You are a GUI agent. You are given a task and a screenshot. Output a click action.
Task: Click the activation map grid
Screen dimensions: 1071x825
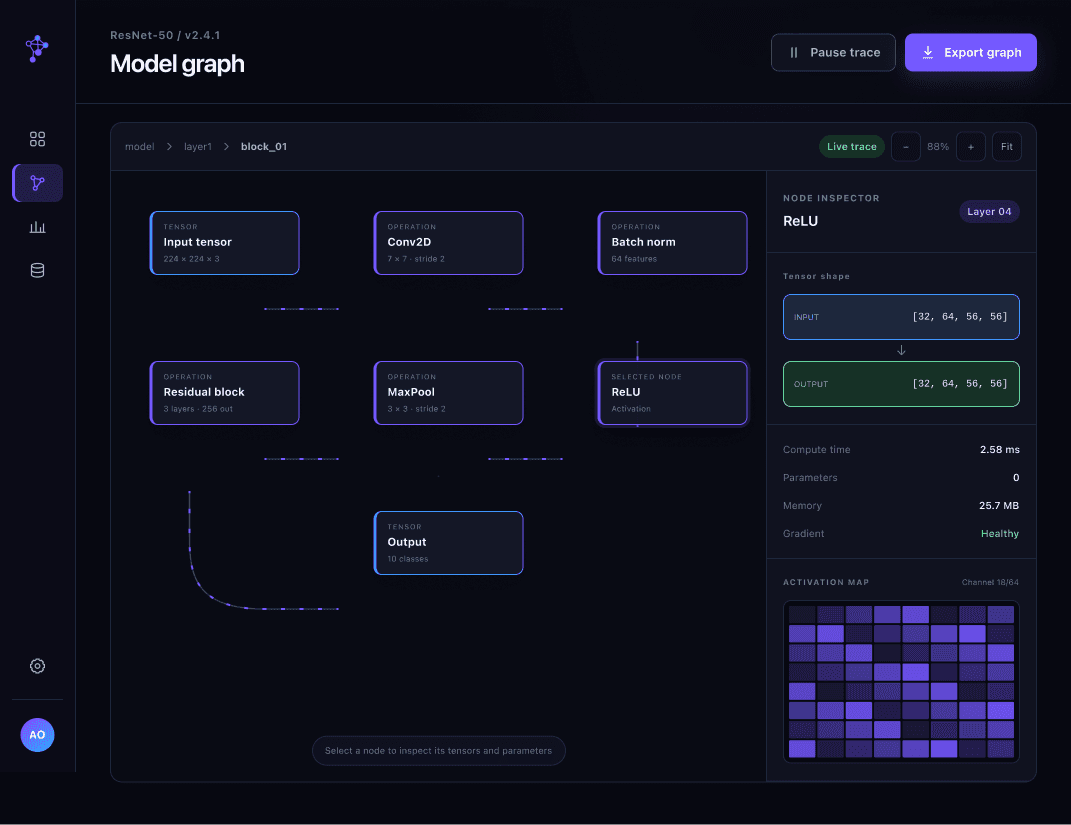point(901,682)
